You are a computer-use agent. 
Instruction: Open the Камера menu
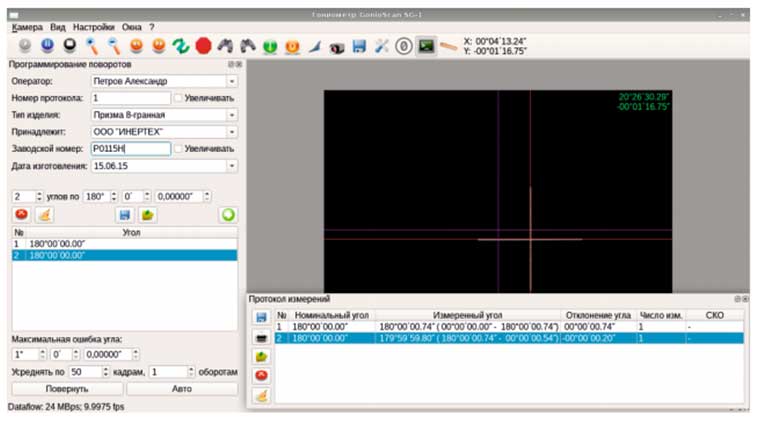point(27,27)
